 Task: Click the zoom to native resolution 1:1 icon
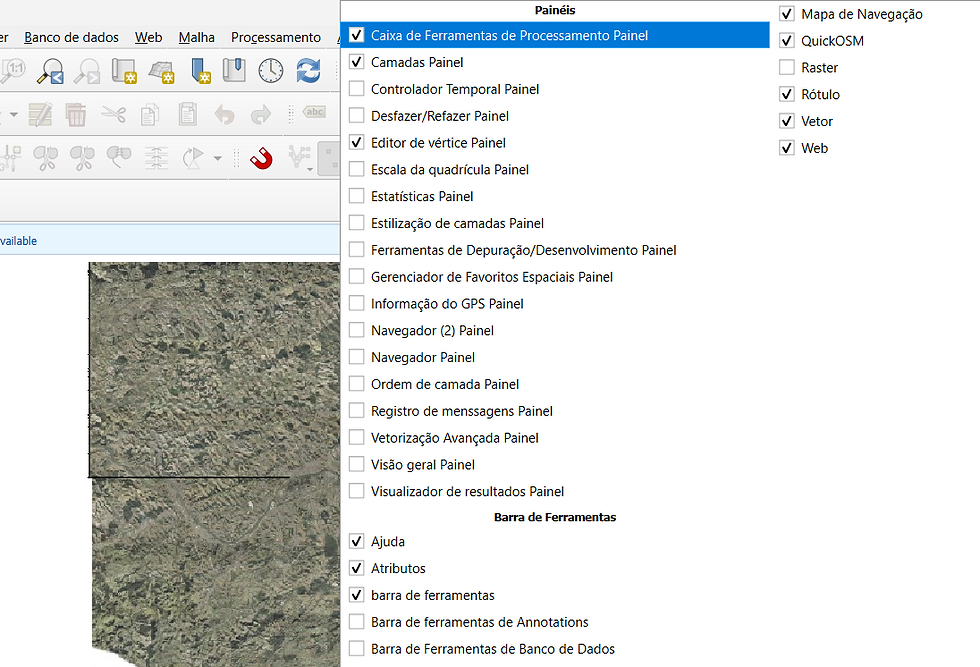coord(12,71)
